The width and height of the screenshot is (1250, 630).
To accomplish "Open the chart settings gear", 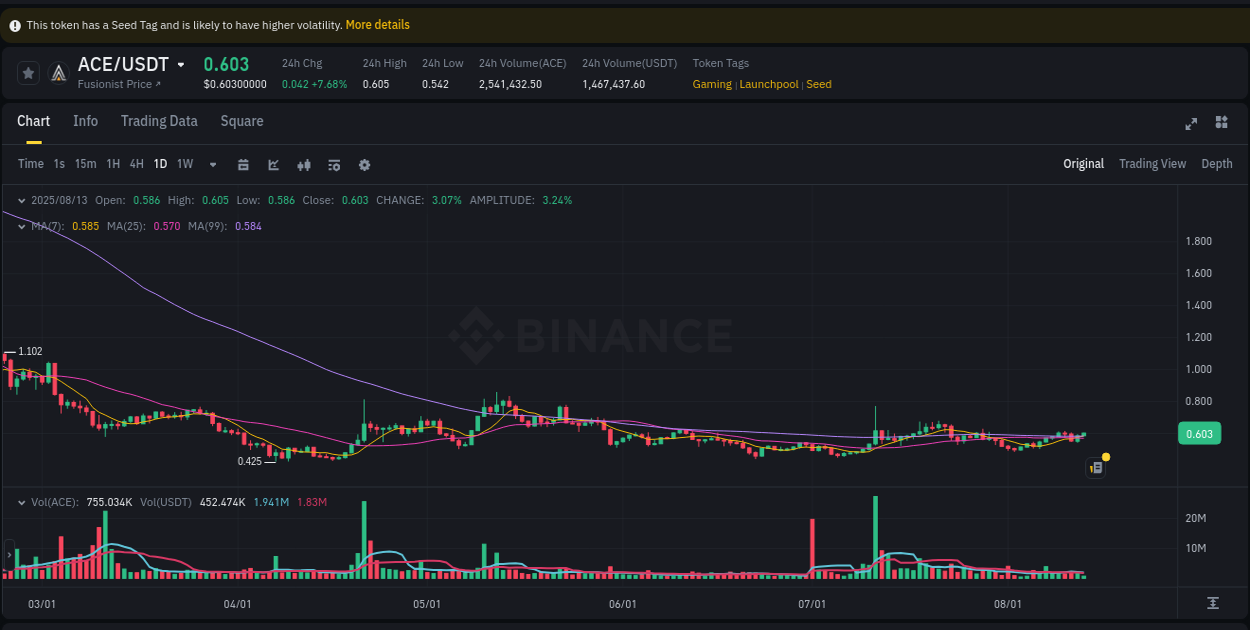I will (364, 163).
